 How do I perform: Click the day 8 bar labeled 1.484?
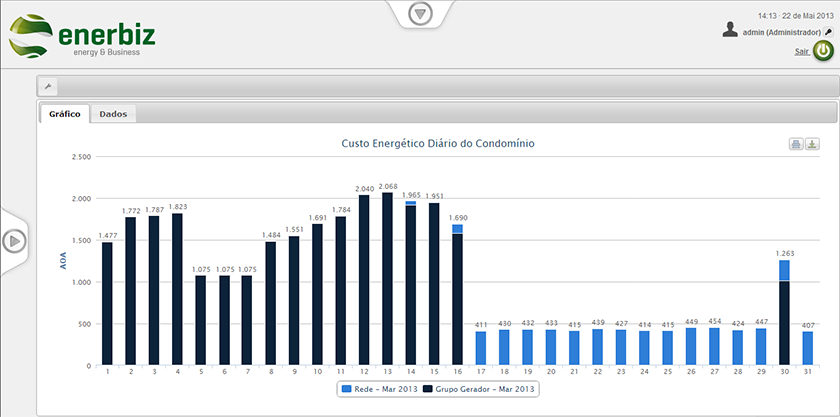(x=271, y=303)
